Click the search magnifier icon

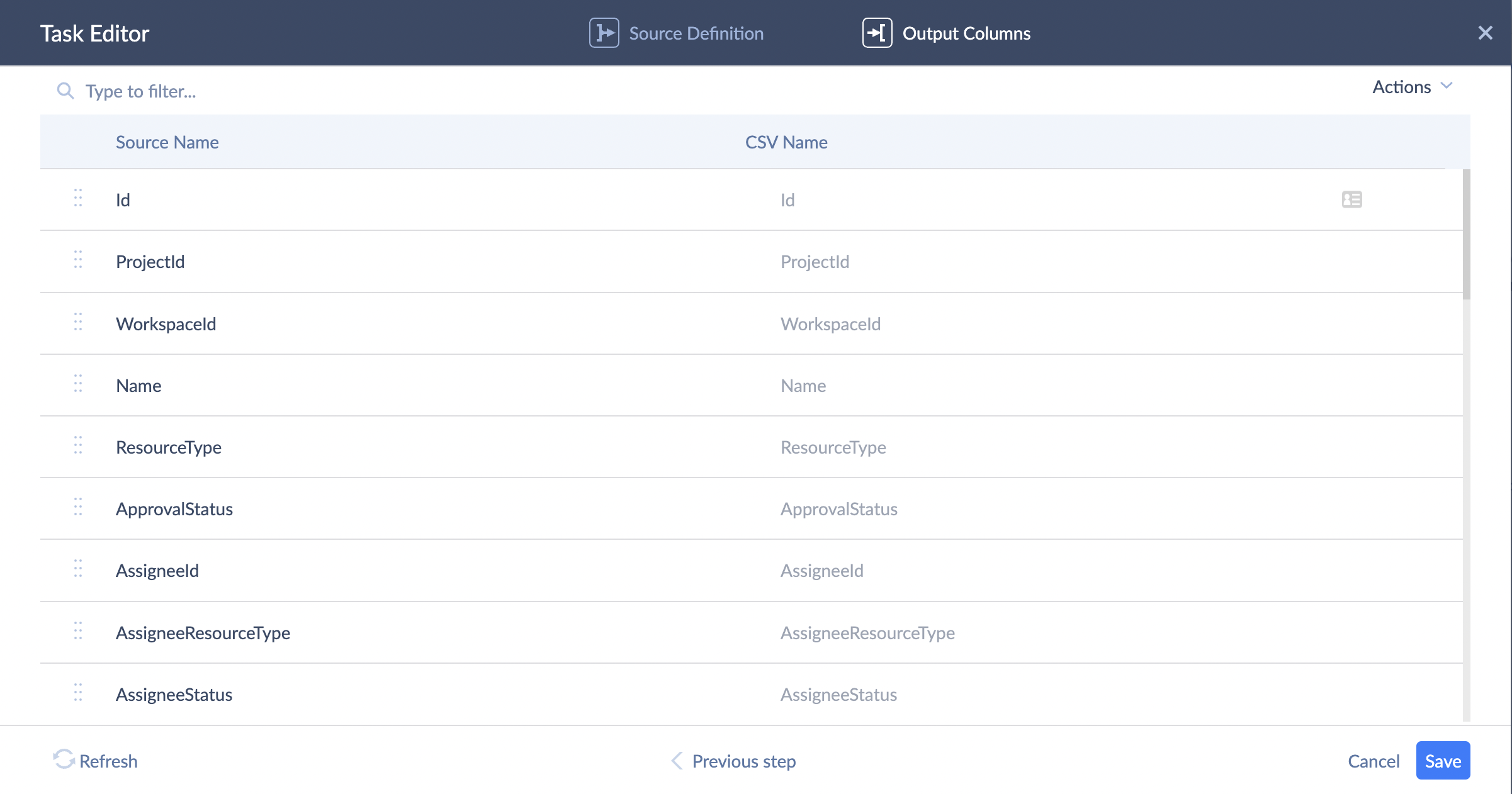point(65,91)
